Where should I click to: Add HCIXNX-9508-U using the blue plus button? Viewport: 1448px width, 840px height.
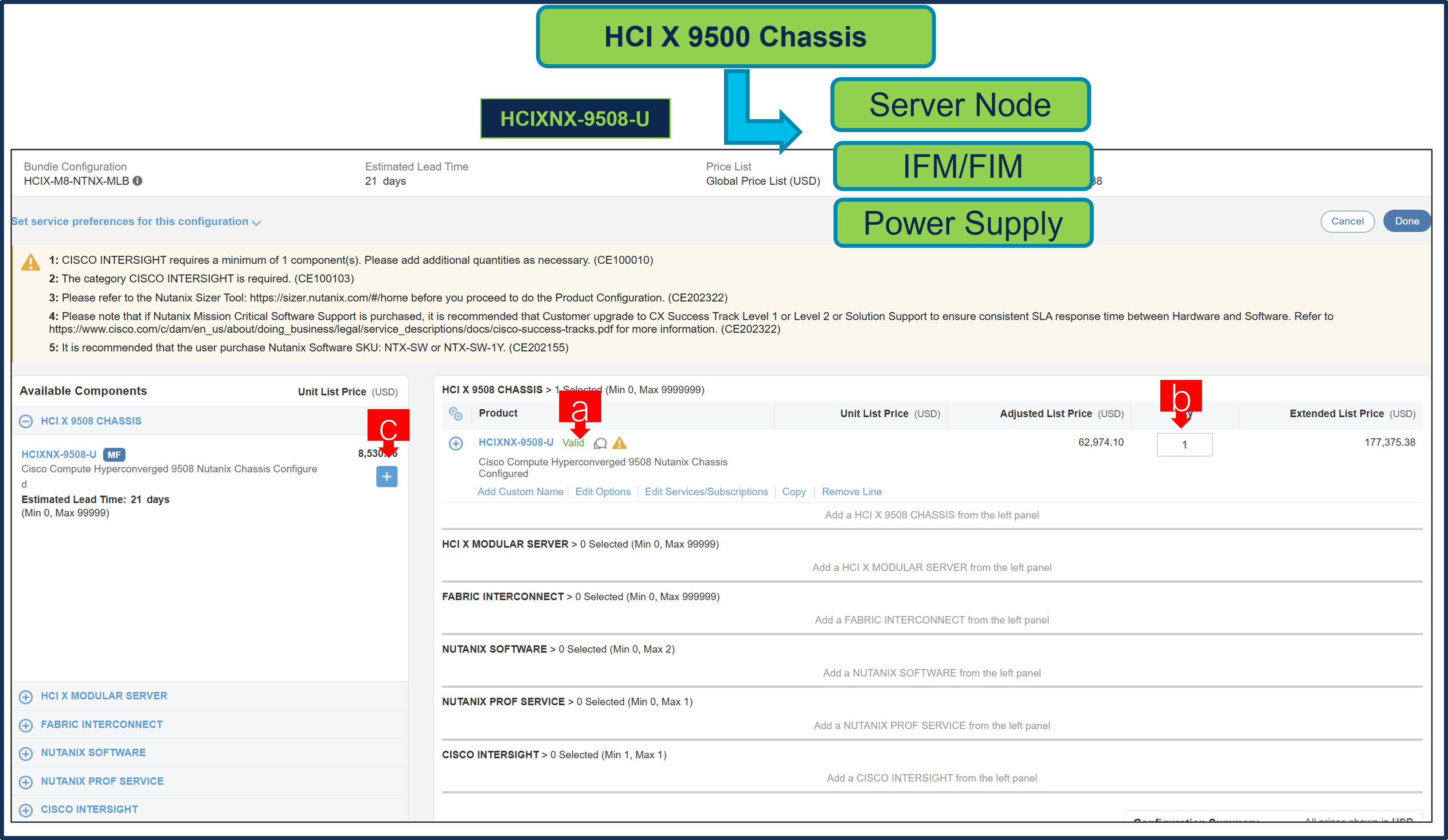coord(387,477)
